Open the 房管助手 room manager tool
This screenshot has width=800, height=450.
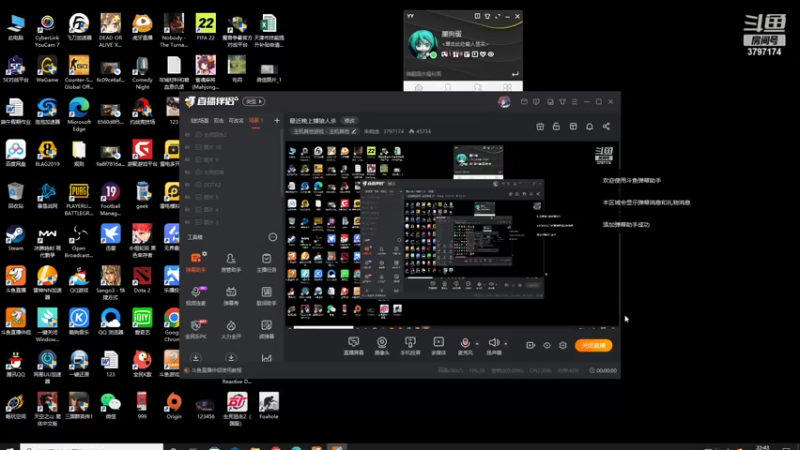[231, 262]
